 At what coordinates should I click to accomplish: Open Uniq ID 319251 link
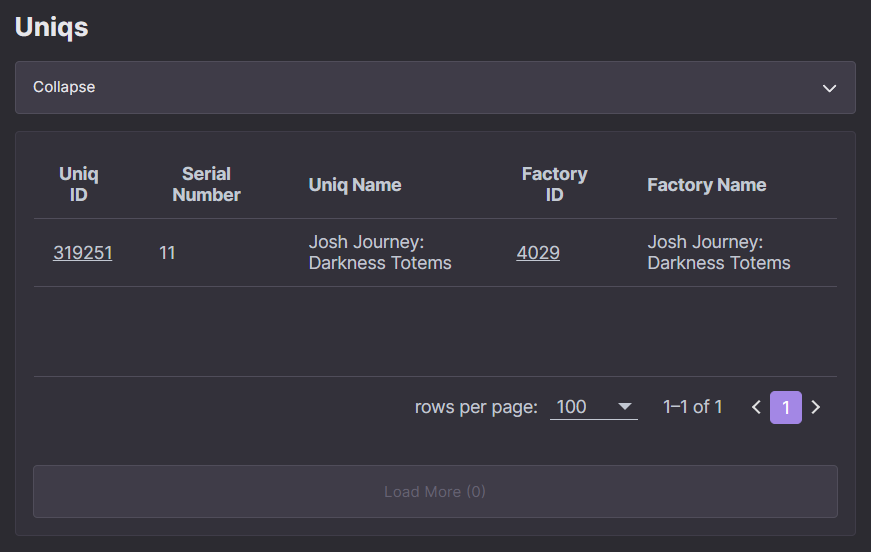83,253
